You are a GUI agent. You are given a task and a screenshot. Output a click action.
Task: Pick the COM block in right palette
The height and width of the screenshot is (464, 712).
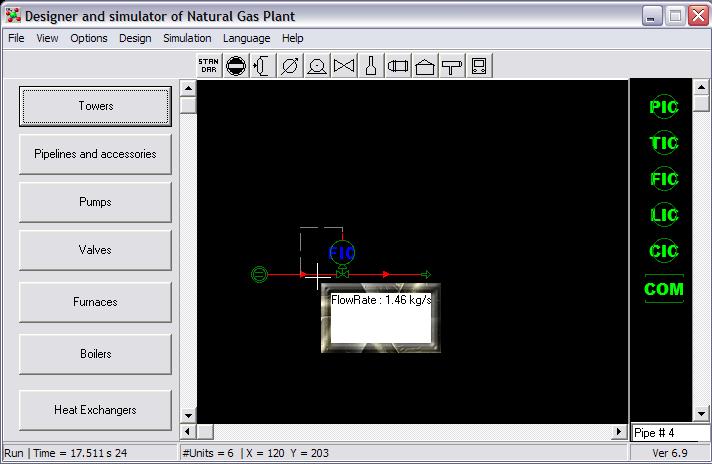tap(664, 289)
